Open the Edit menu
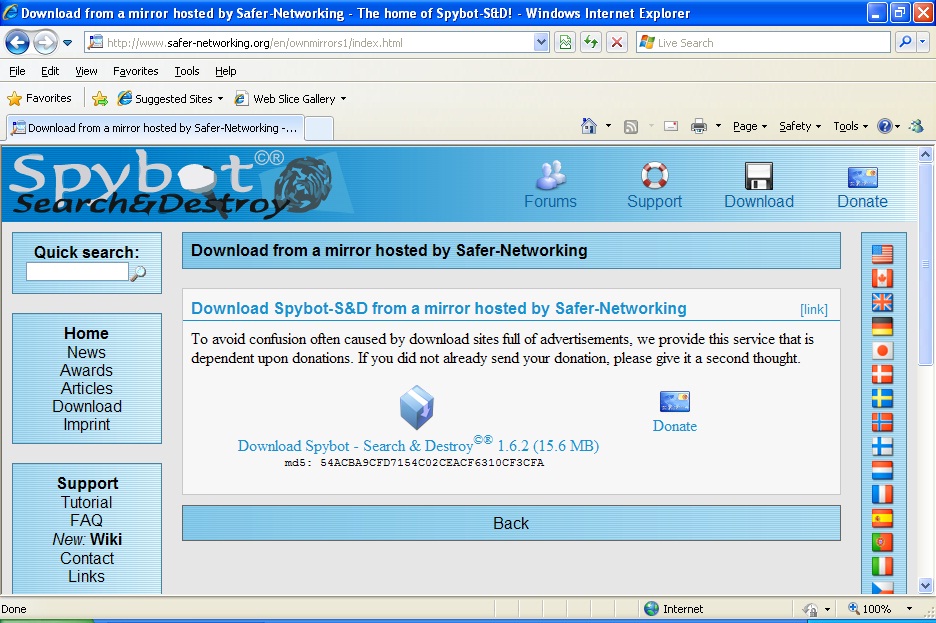 pos(50,71)
